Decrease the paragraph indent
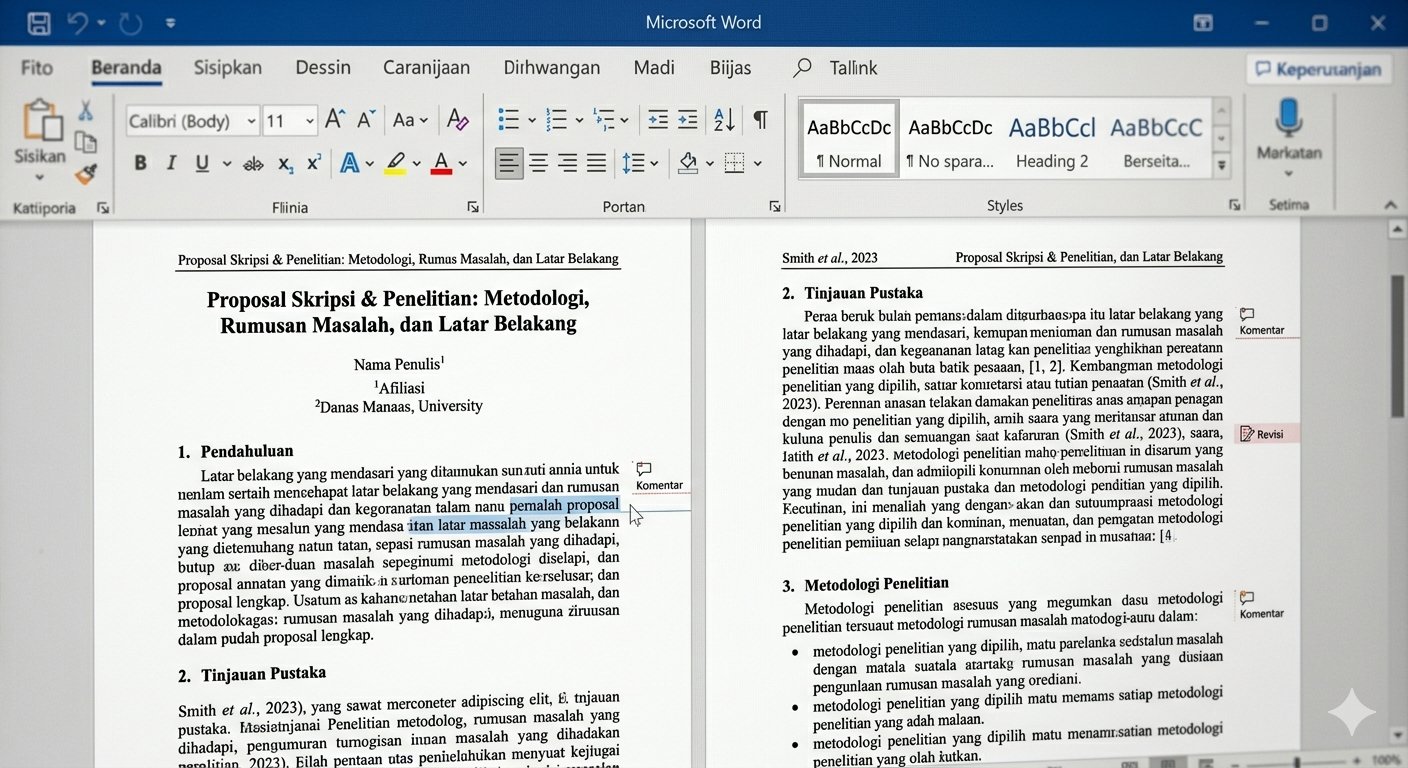The height and width of the screenshot is (768, 1408). click(x=658, y=120)
